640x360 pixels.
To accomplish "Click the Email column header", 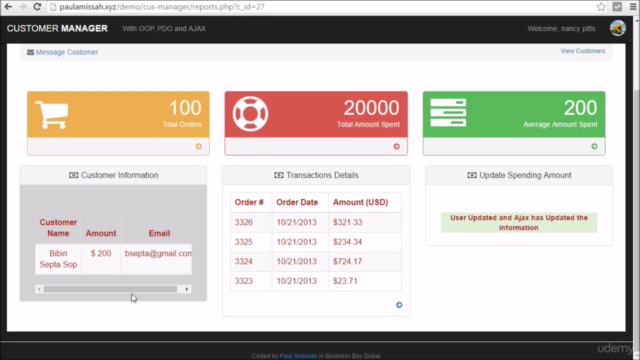I will (159, 233).
